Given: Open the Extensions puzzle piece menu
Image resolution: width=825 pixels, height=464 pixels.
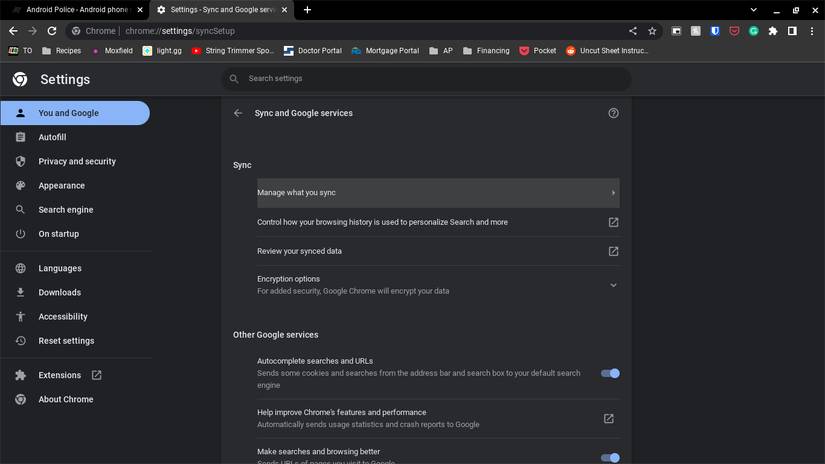Looking at the screenshot, I should click(x=773, y=31).
